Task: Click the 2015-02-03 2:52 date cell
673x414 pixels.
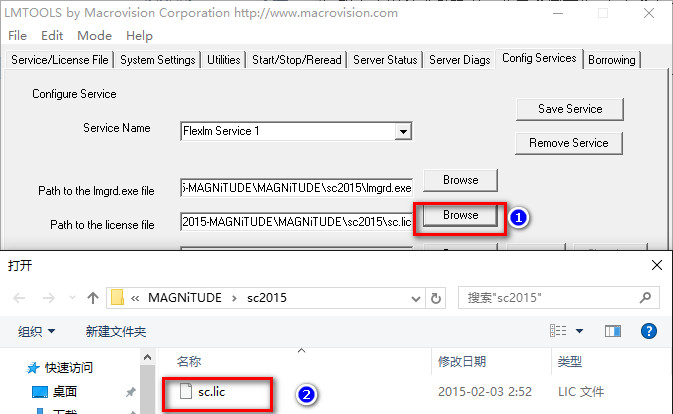Action: (485, 392)
